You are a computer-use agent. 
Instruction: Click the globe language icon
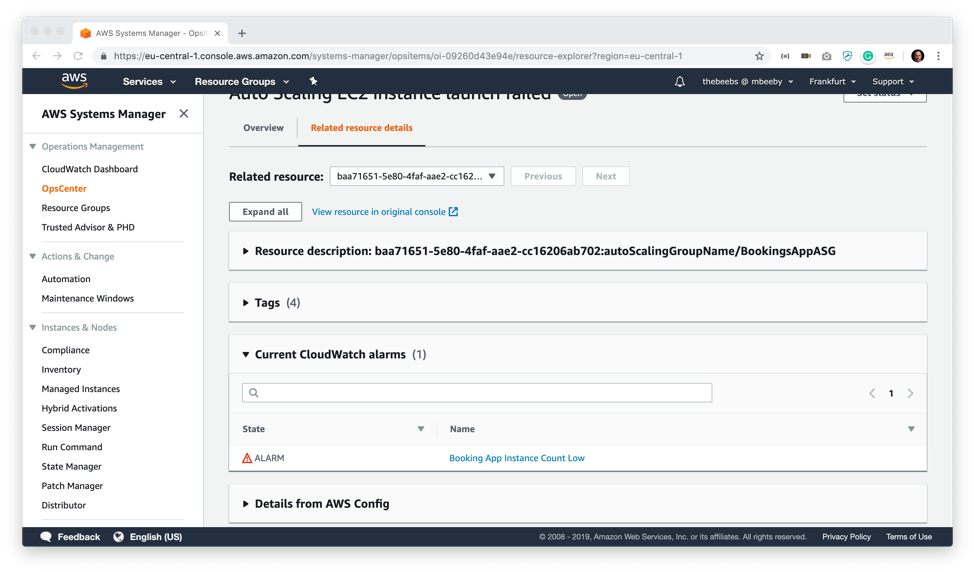click(119, 537)
